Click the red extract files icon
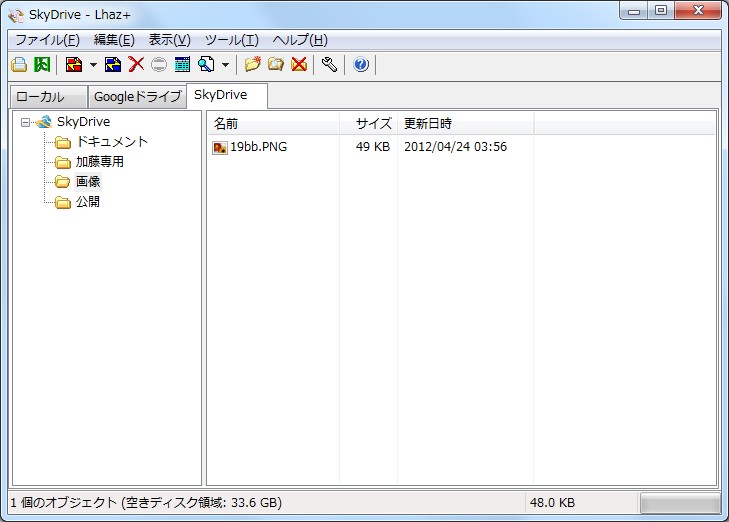 click(74, 65)
